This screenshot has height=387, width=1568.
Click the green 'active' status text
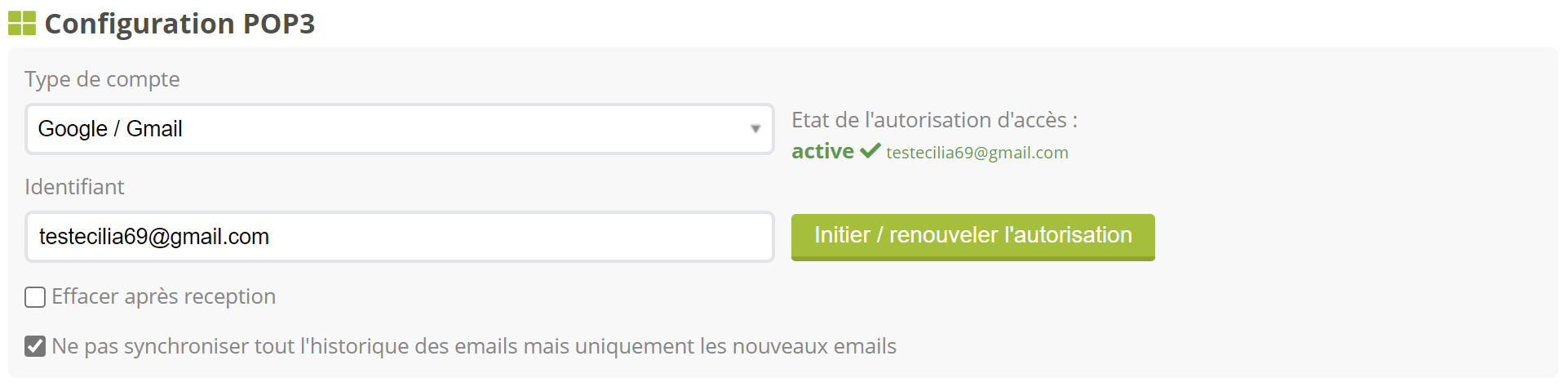point(822,151)
